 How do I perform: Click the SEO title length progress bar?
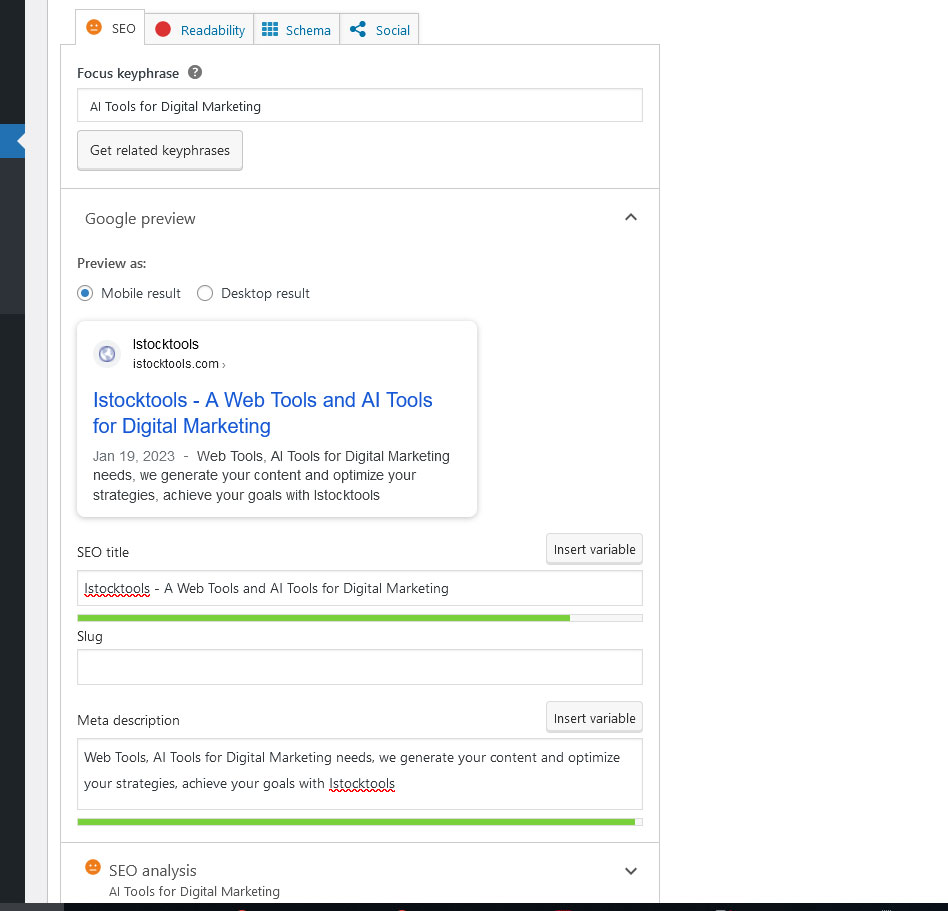coord(360,618)
